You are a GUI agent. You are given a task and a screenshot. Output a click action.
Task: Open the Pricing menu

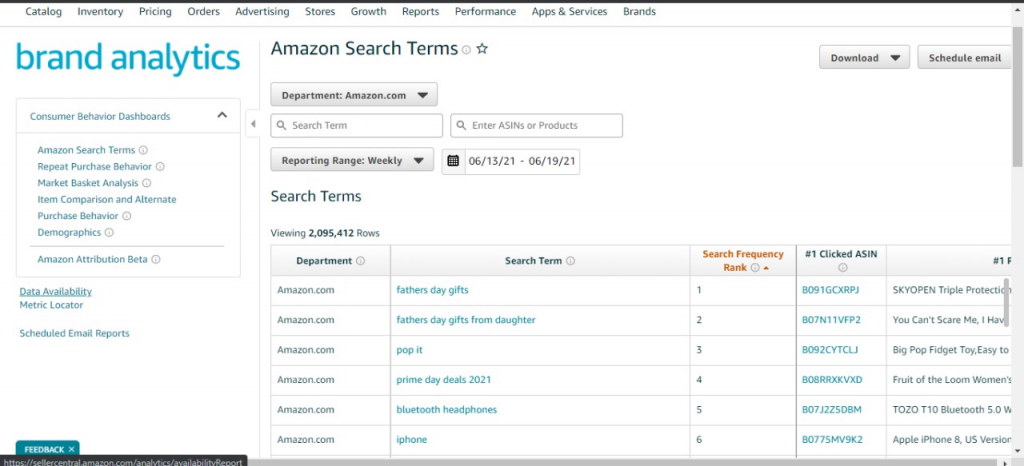pyautogui.click(x=155, y=11)
